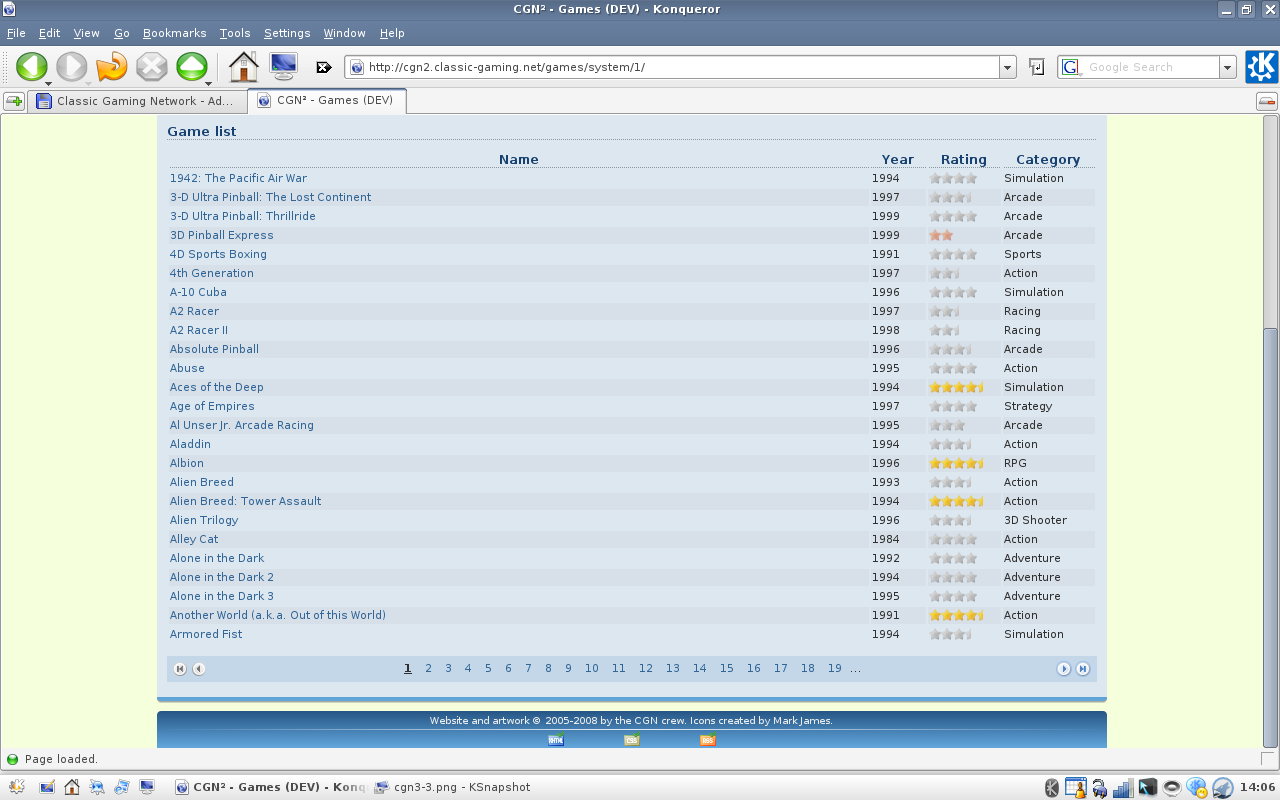
Task: Click the star rating of Aces of the Deep
Action: click(956, 387)
